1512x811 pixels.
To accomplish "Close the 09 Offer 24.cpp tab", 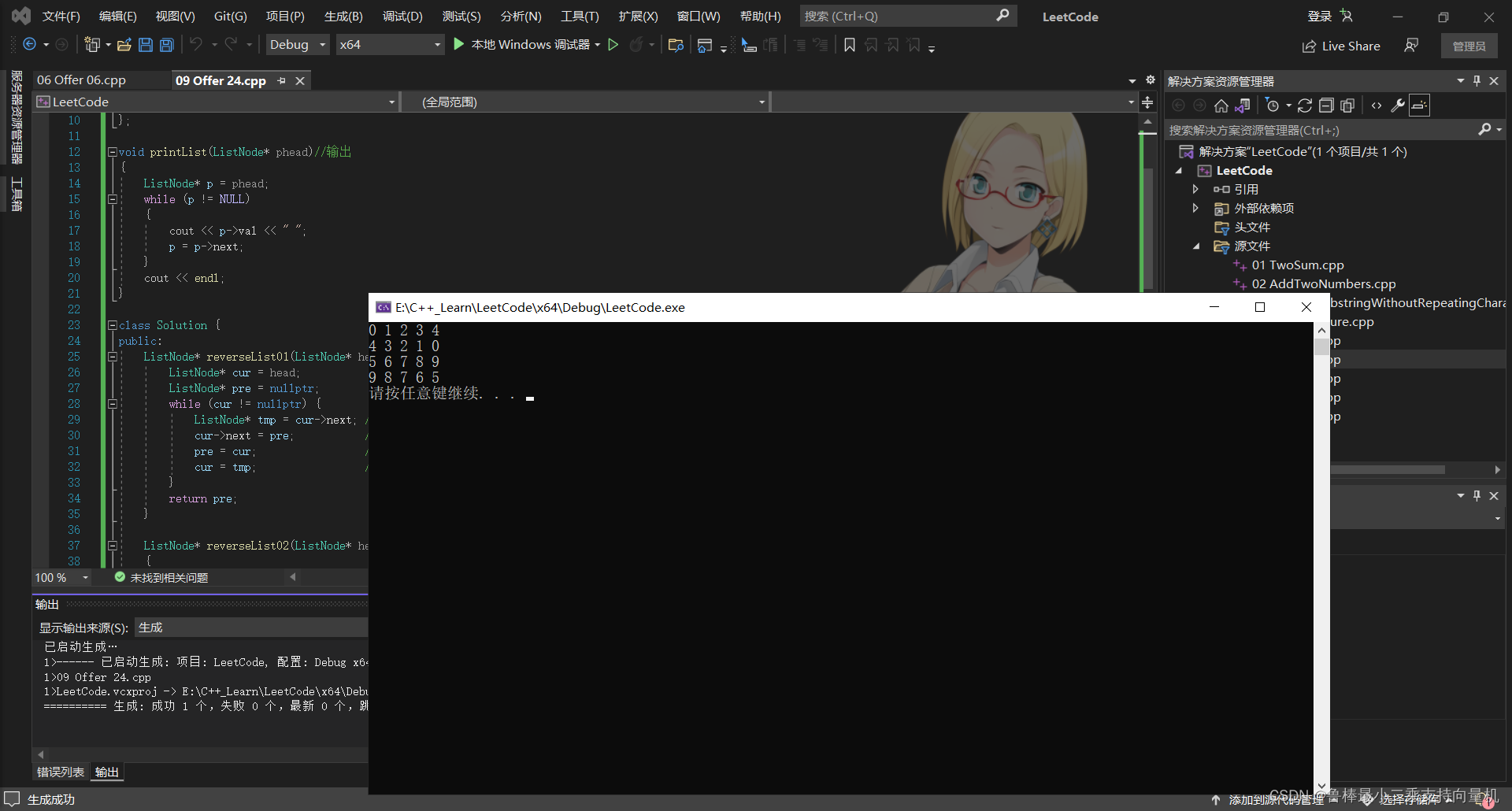I will click(x=300, y=80).
